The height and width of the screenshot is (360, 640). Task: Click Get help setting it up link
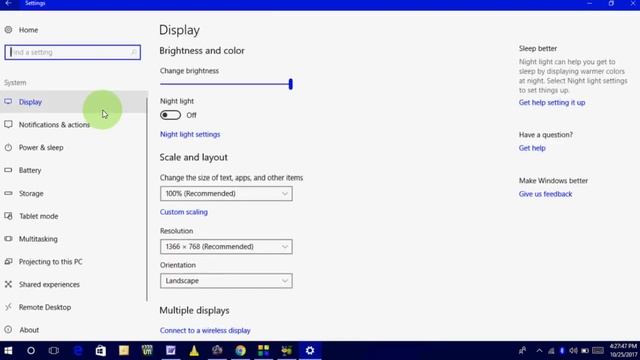click(552, 102)
